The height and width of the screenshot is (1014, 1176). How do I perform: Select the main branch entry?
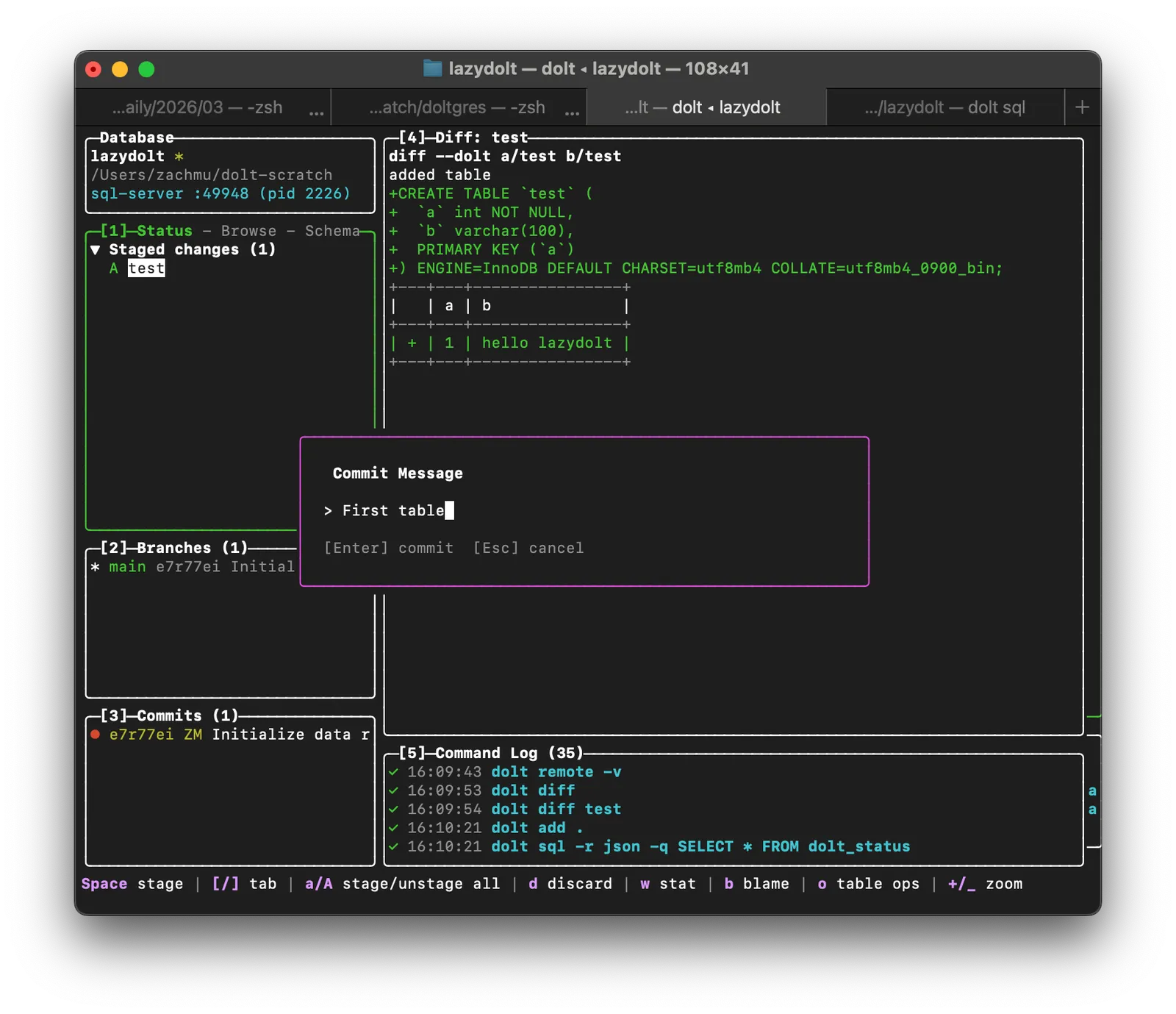pos(127,567)
